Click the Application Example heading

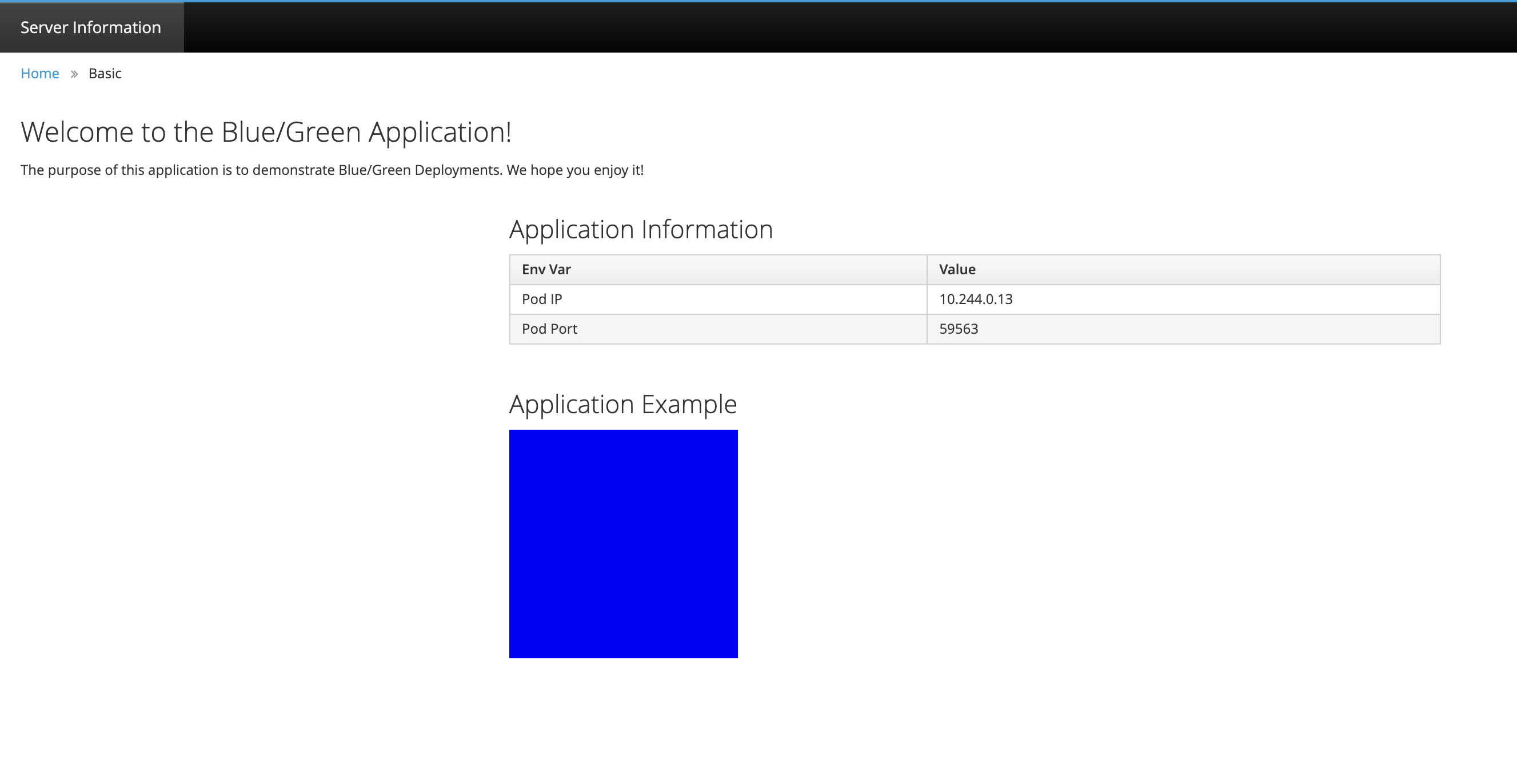623,405
